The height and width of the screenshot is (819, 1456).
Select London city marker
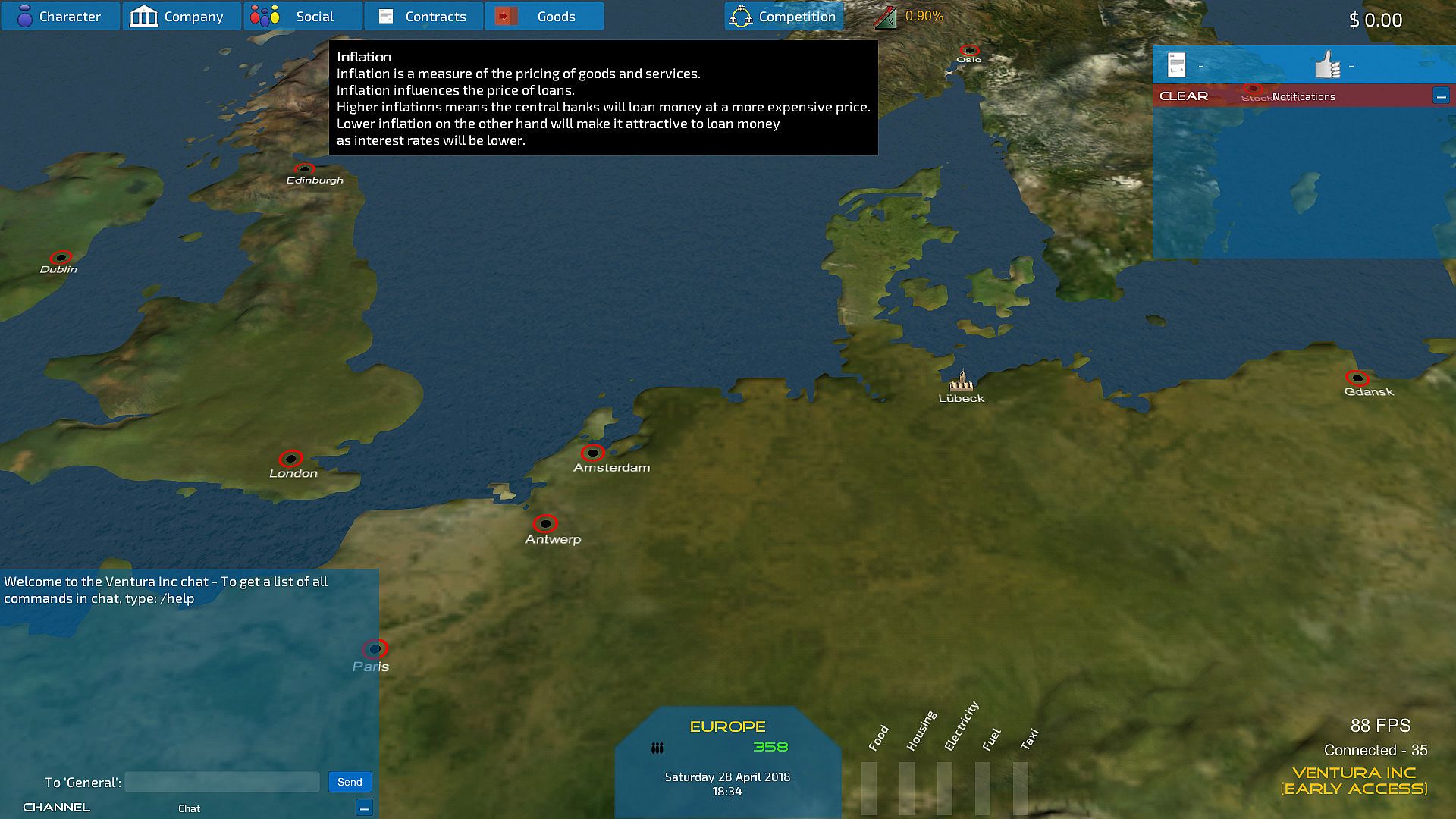pos(290,459)
